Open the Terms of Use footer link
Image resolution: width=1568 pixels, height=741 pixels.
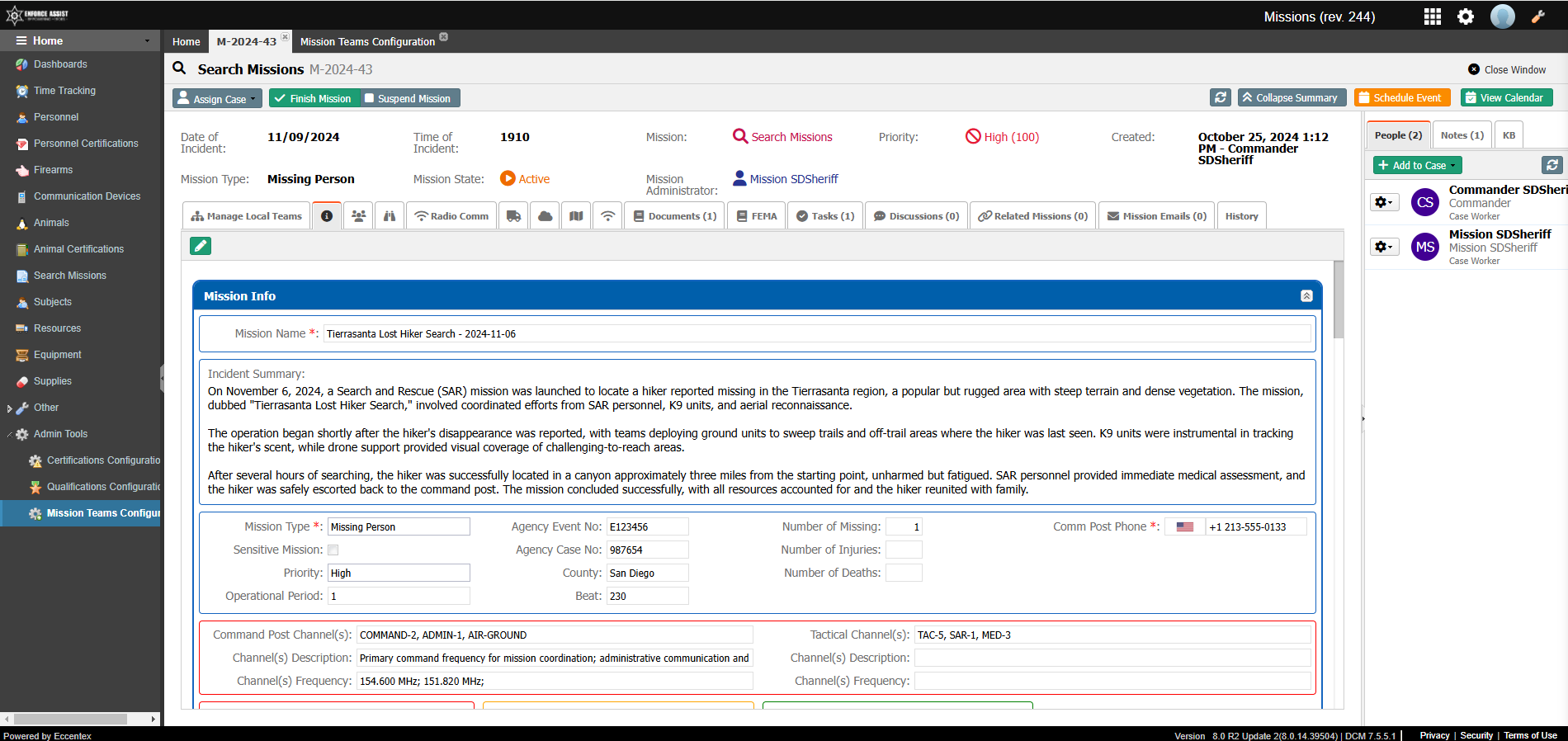(x=1530, y=735)
